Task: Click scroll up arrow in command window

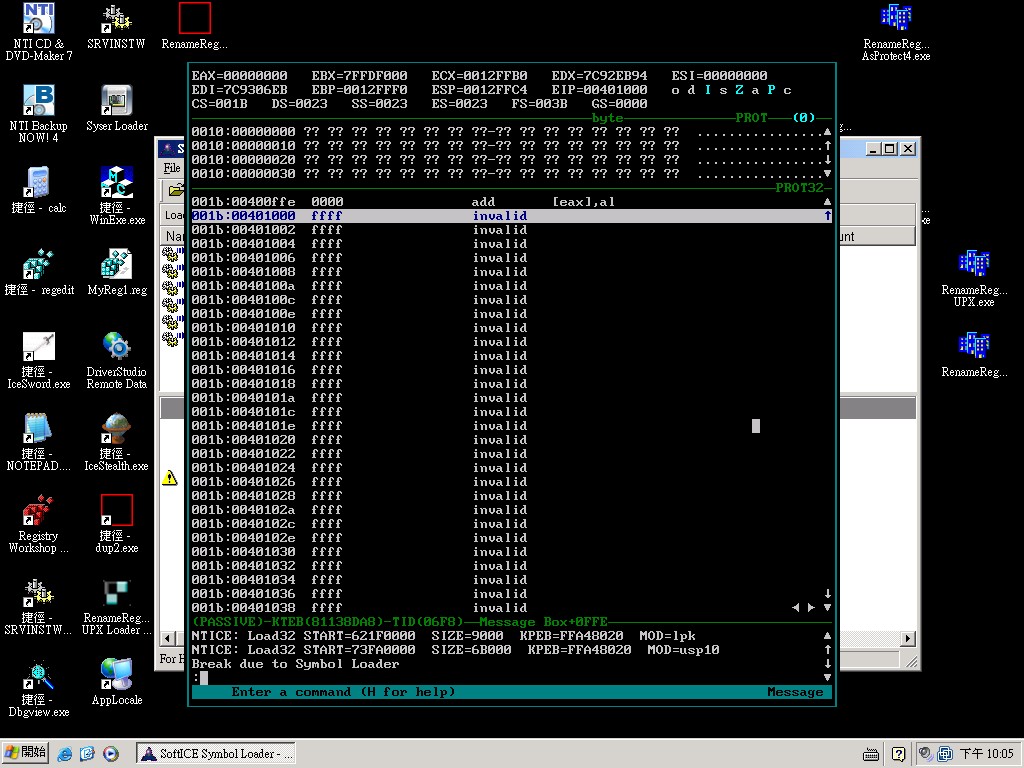Action: point(827,635)
